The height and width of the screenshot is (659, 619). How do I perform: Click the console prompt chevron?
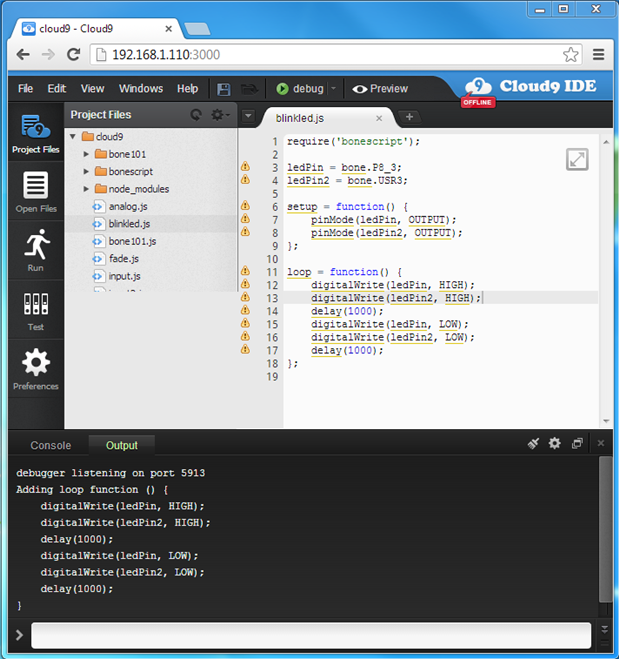pos(19,635)
